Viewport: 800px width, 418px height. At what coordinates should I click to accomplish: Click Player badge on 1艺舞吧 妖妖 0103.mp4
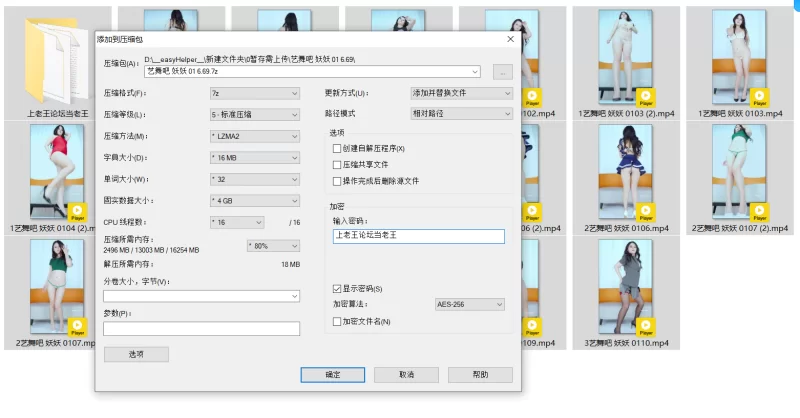(760, 97)
